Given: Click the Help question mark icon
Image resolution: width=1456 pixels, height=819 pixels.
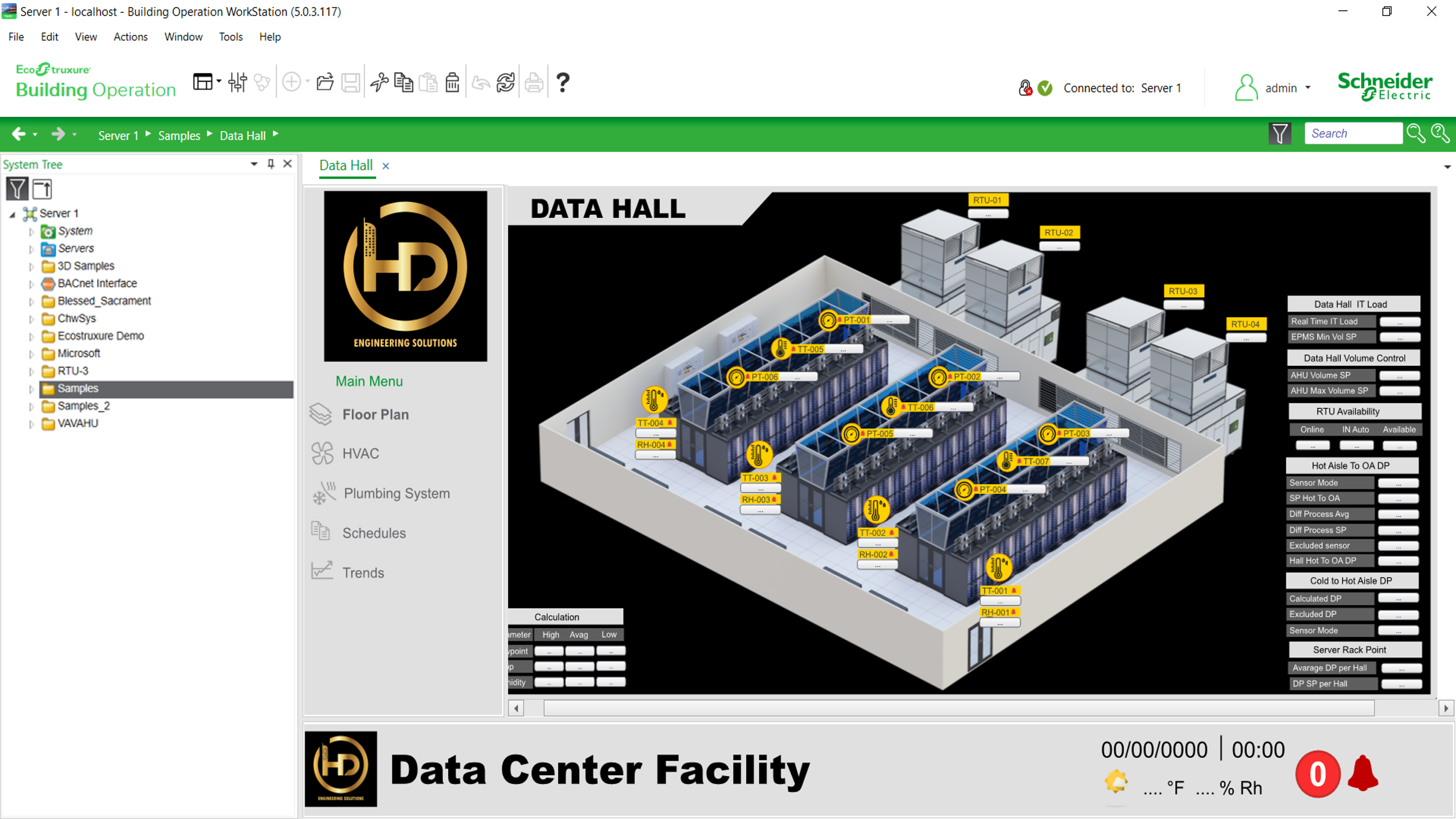Looking at the screenshot, I should [x=563, y=83].
